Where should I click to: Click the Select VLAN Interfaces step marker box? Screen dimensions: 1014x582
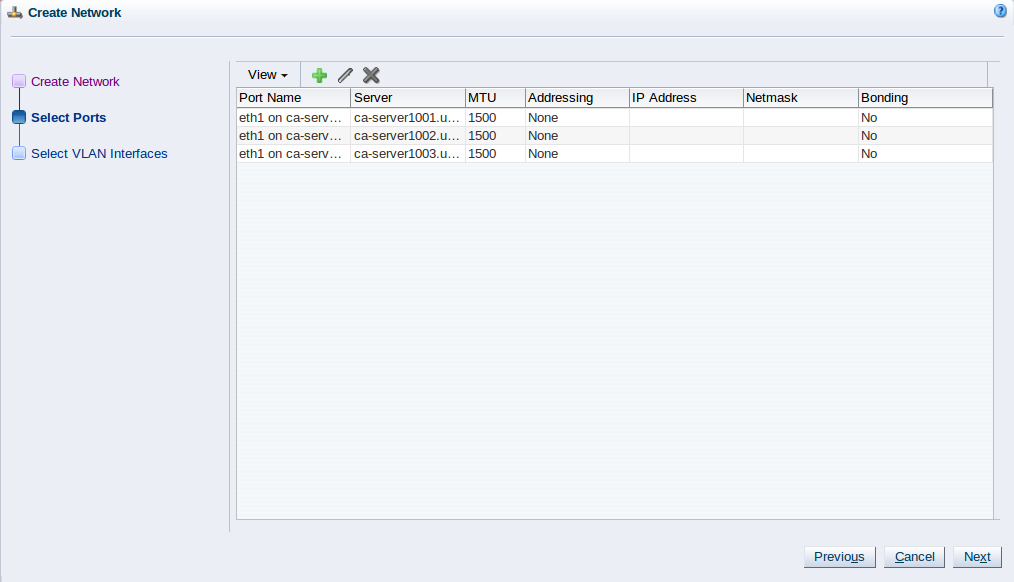pyautogui.click(x=19, y=153)
